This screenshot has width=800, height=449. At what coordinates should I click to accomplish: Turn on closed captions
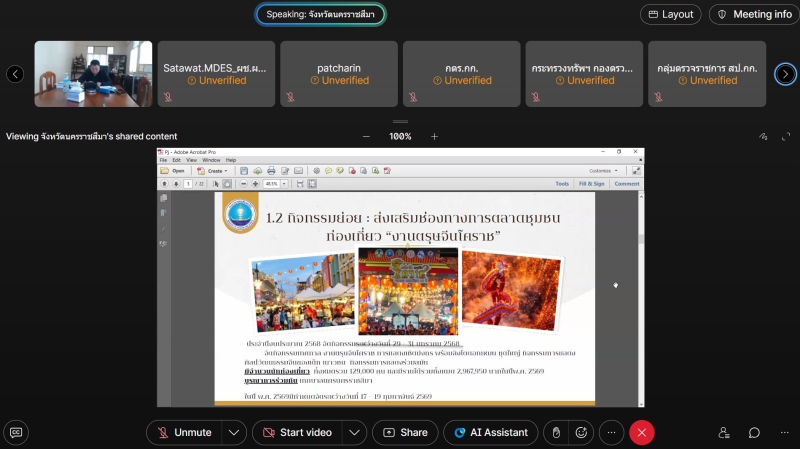pos(15,432)
